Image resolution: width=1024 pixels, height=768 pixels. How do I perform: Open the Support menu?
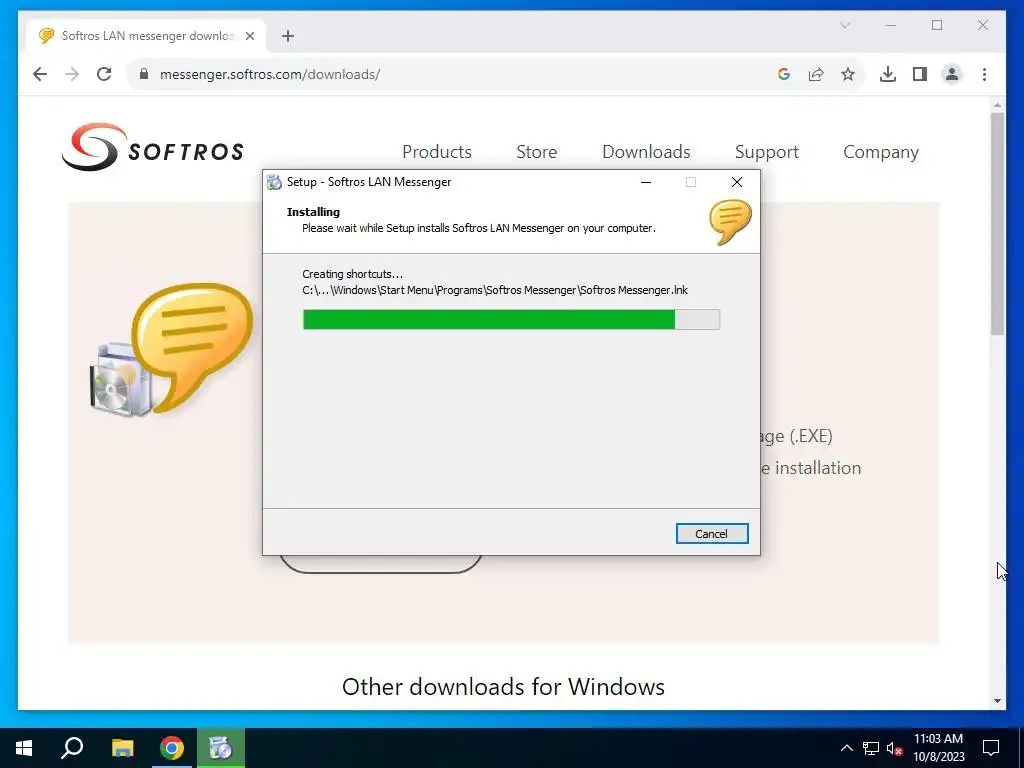(x=767, y=152)
